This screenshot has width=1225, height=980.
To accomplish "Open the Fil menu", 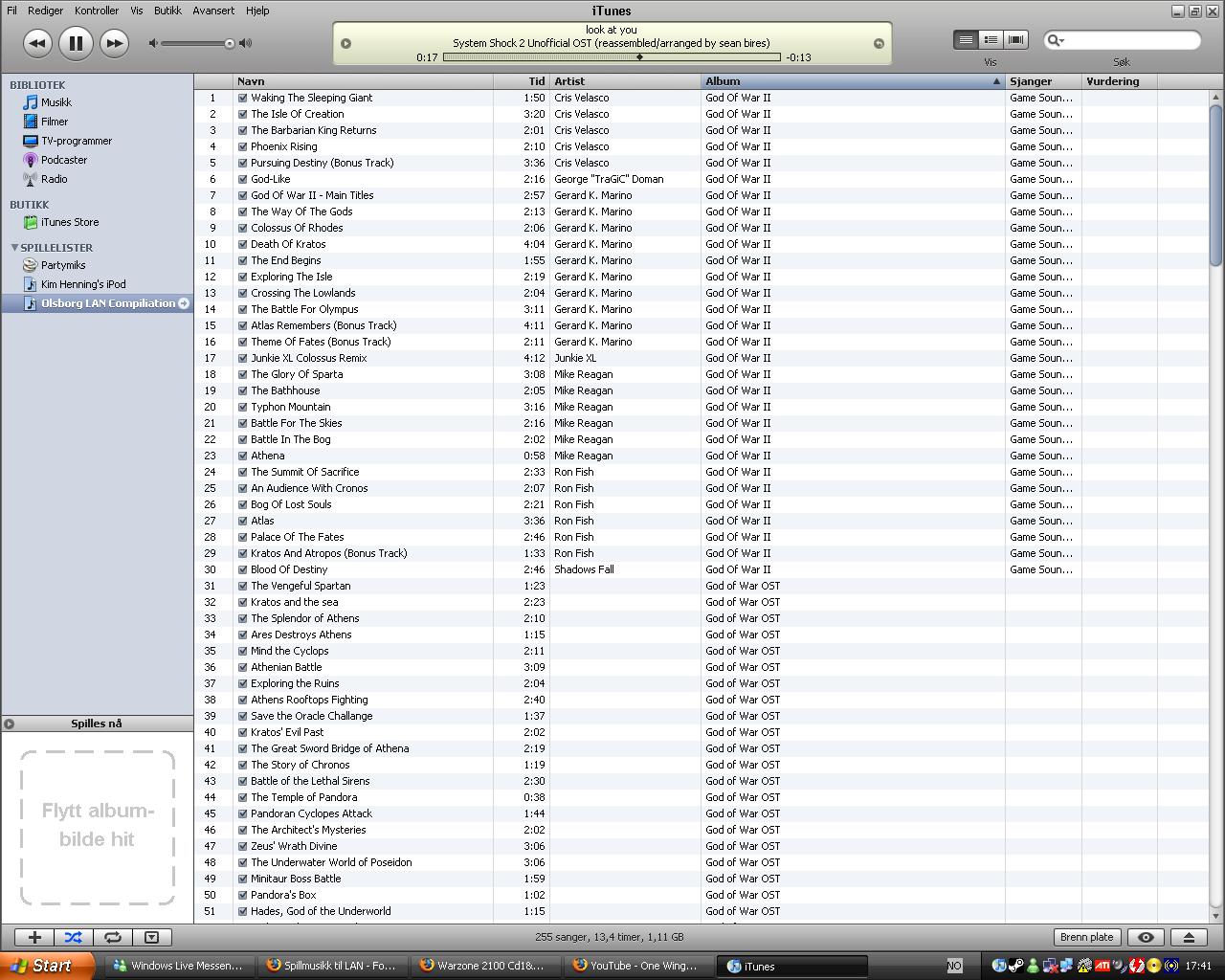I will [x=11, y=11].
